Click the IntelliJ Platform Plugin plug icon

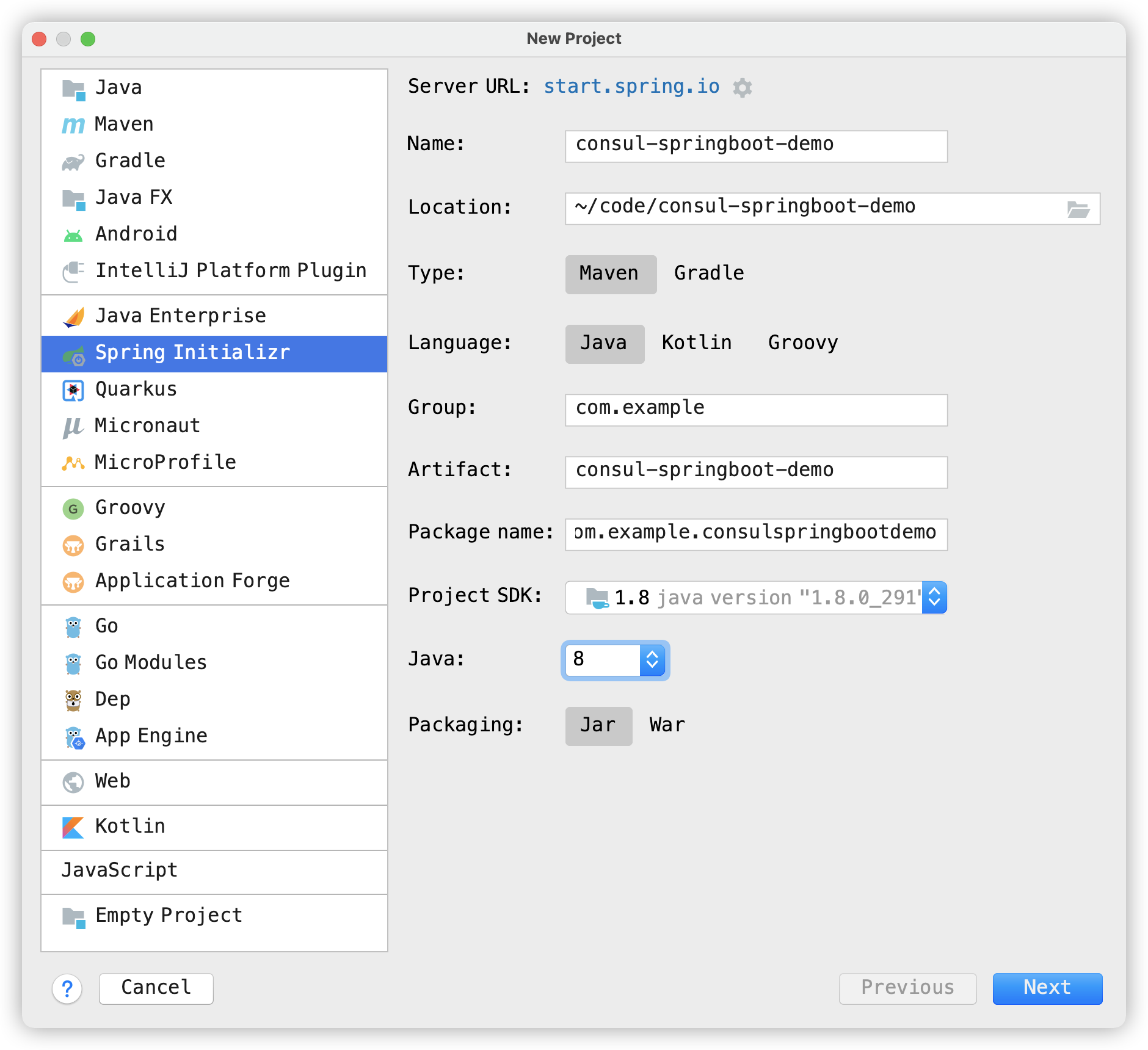[73, 272]
